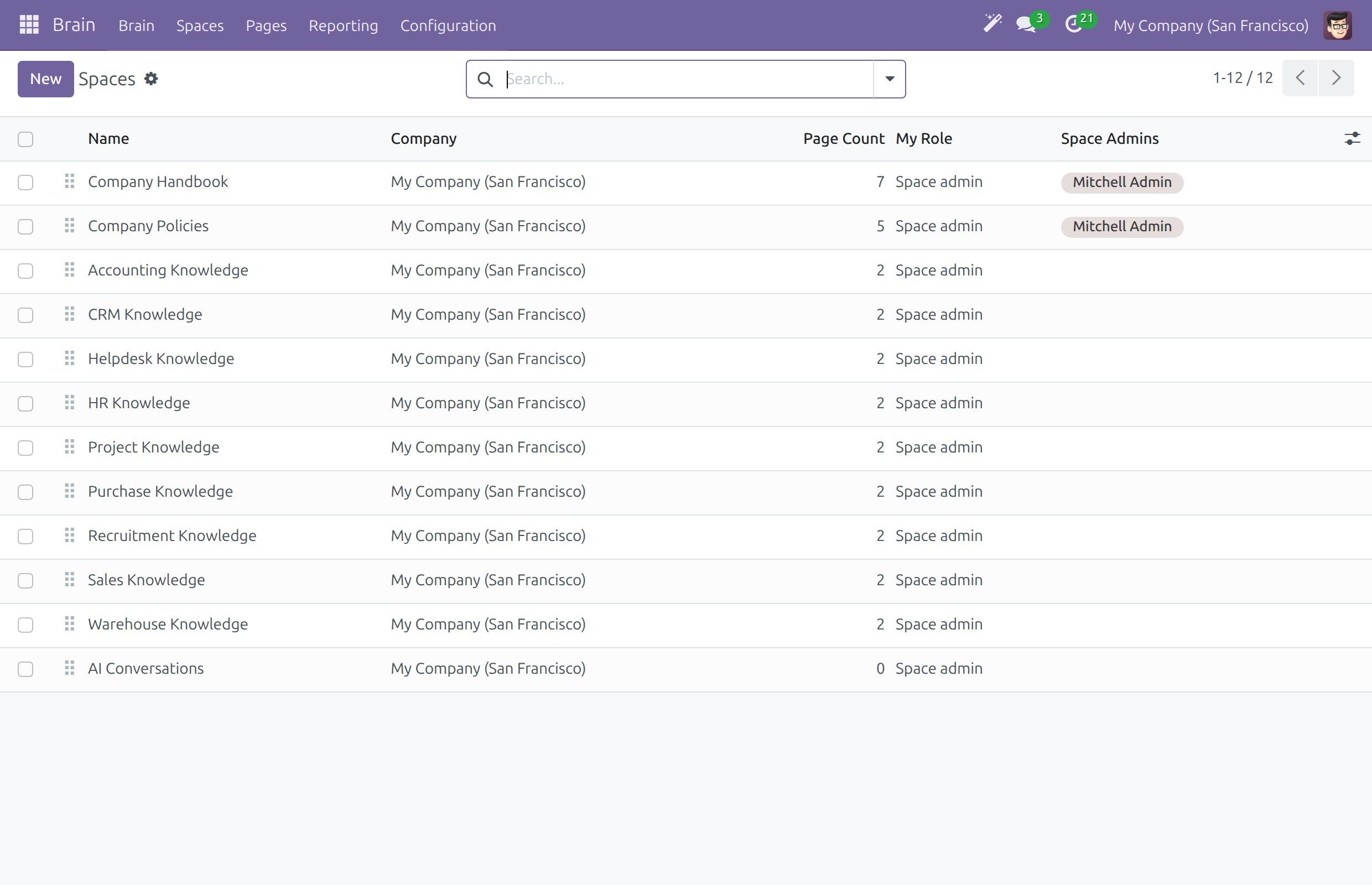Click Mitchell Admin tag in Company Policies row
The image size is (1372, 885).
1121,226
